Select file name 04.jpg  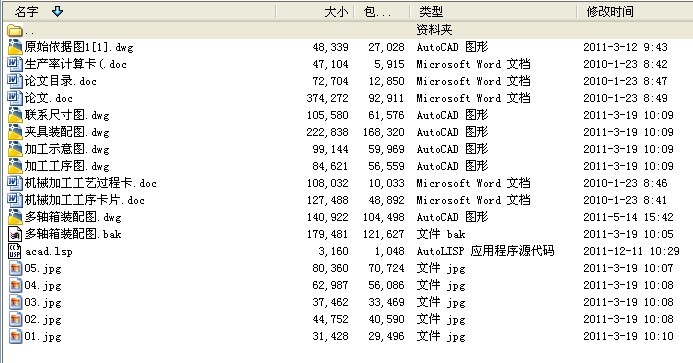(43, 285)
